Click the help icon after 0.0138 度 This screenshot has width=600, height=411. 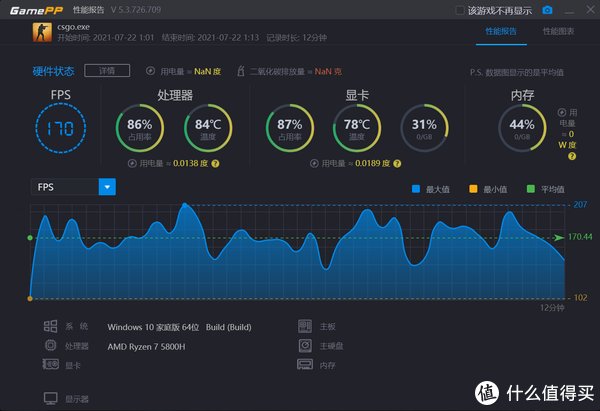215,164
